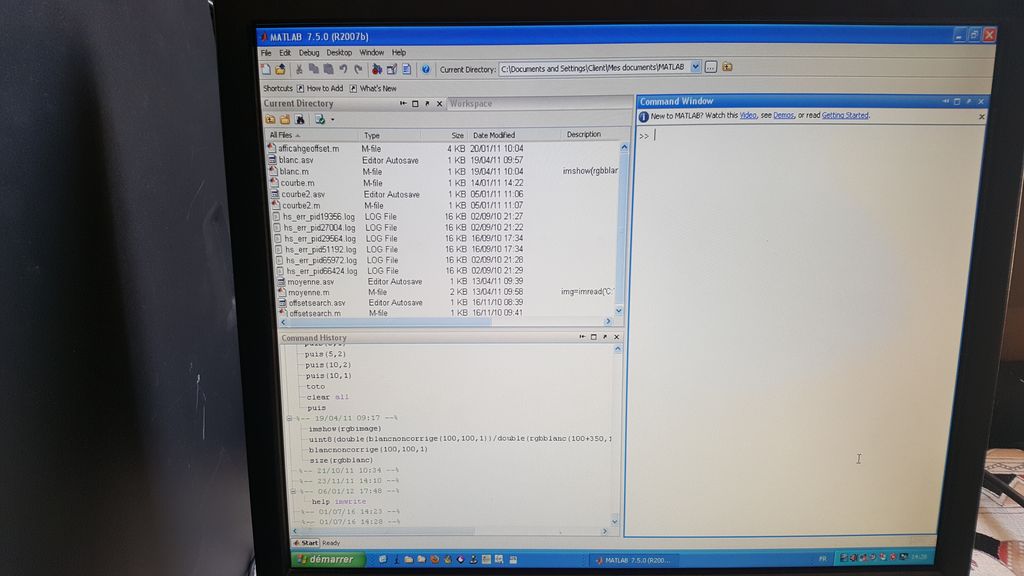Select size(rgbblanc) in Command History
The width and height of the screenshot is (1024, 576).
tap(342, 460)
